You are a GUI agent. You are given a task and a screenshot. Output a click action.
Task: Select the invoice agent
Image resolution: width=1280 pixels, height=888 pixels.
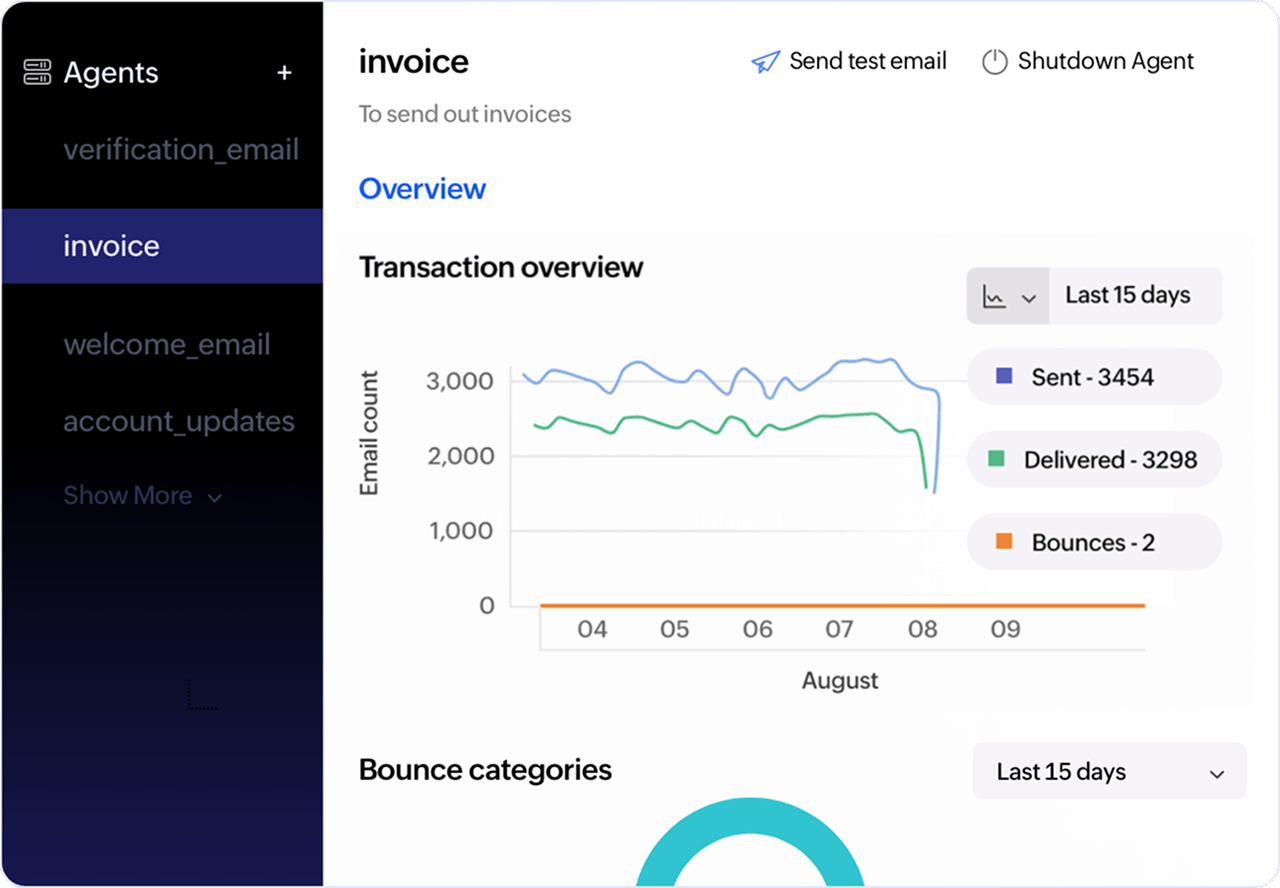tap(162, 246)
